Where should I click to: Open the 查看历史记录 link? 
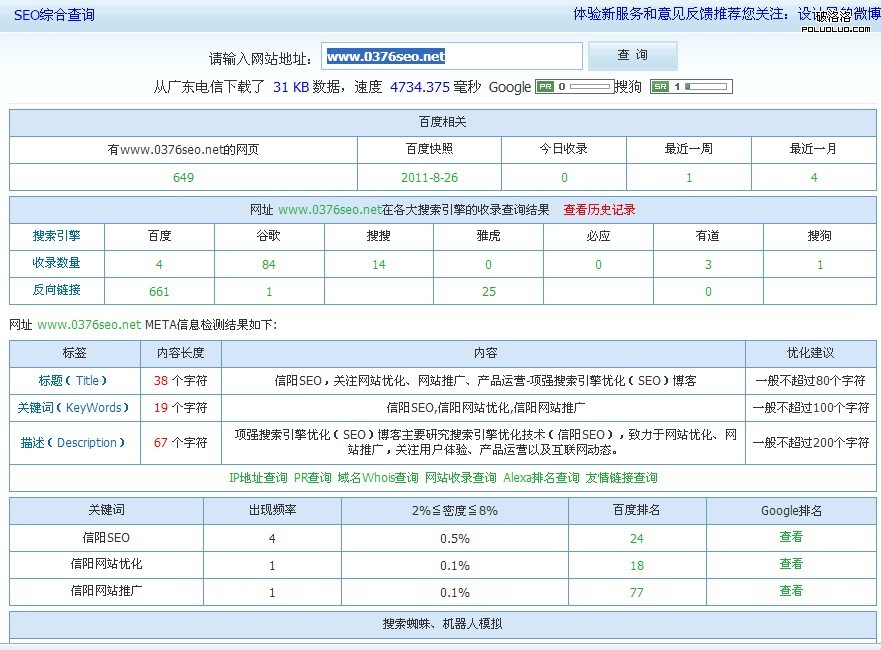599,210
